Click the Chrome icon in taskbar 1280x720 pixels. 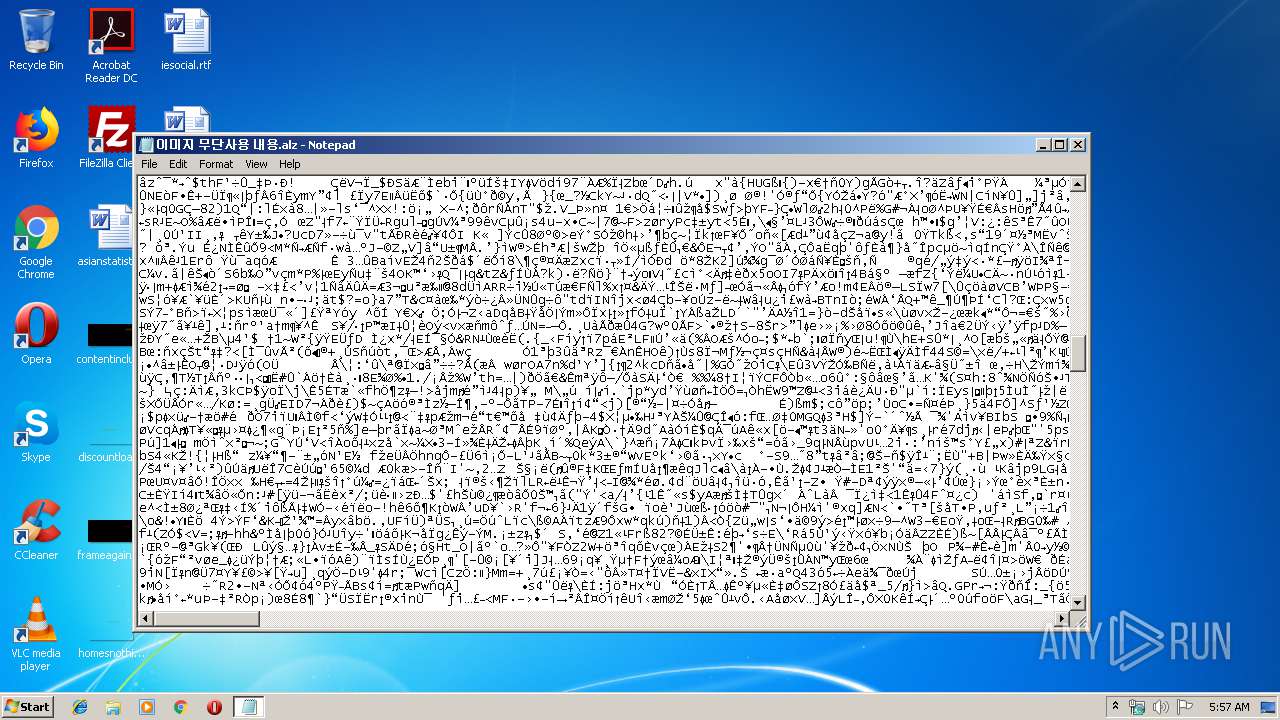[180, 707]
